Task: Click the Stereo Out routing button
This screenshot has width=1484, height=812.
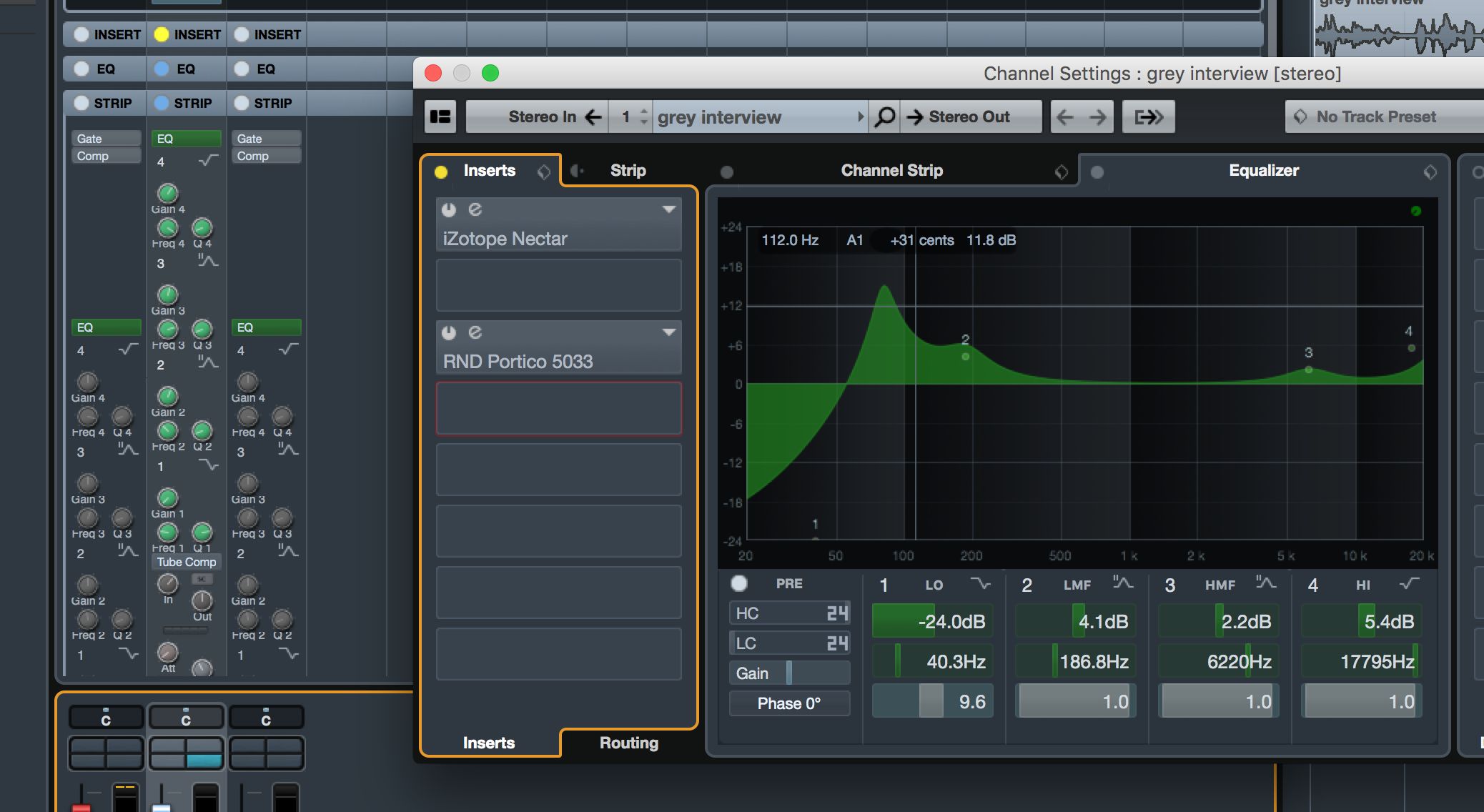Action: (x=968, y=117)
